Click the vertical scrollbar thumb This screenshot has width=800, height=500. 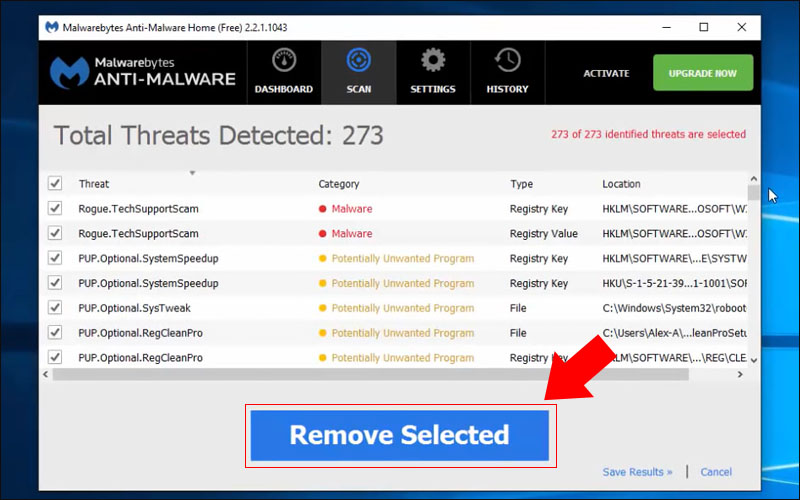[x=754, y=192]
